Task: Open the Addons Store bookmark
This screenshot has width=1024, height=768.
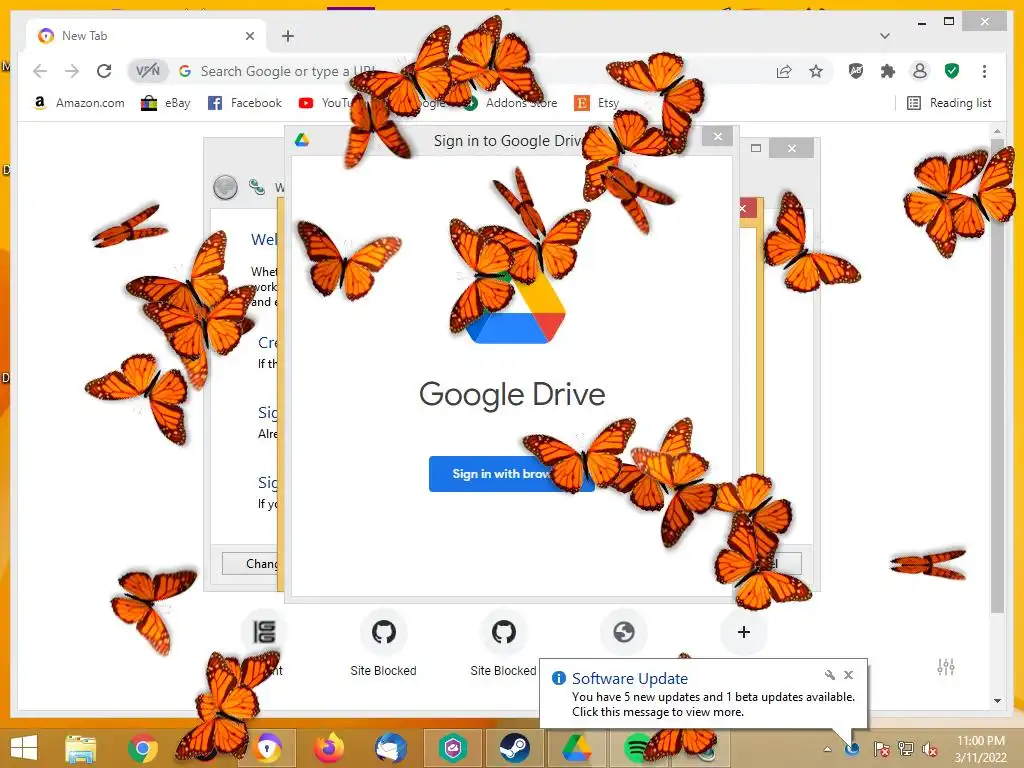Action: tap(511, 103)
